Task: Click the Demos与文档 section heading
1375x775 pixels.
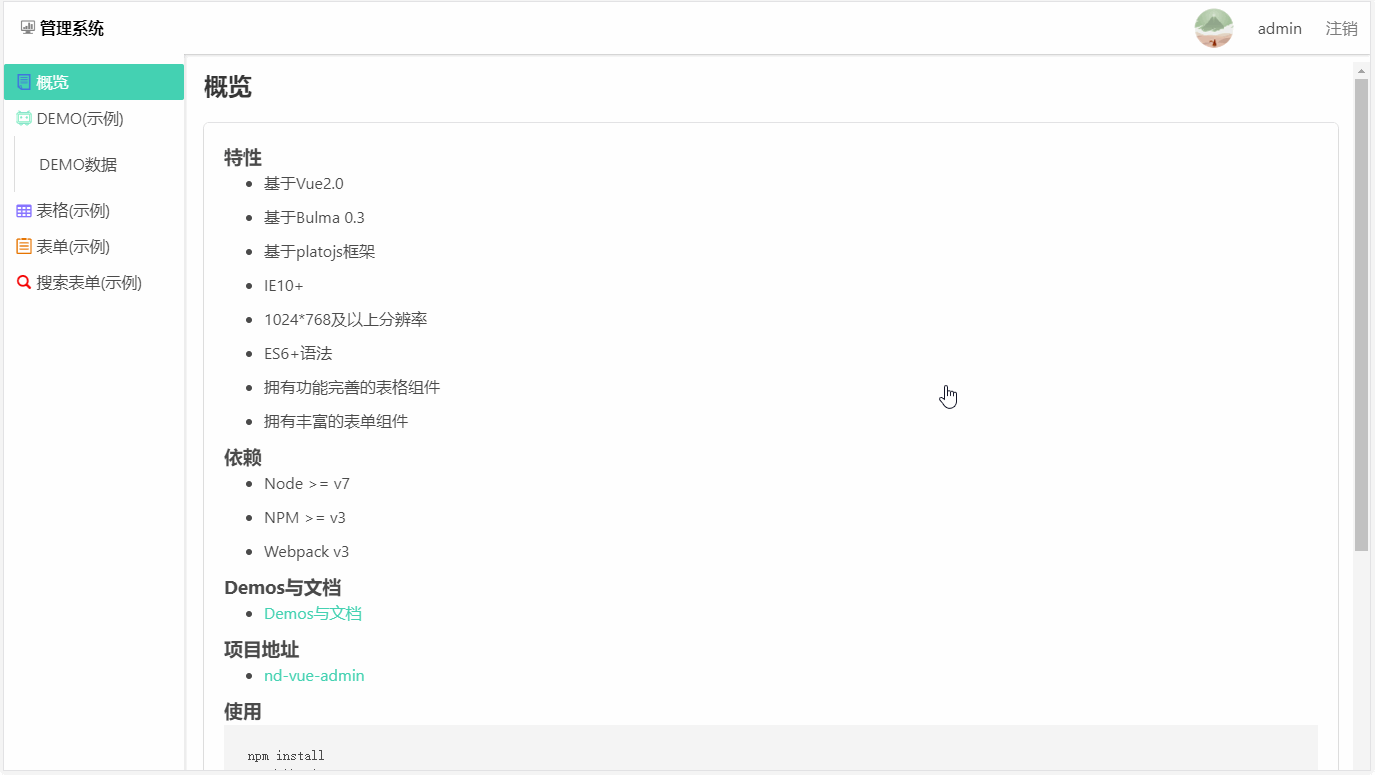Action: tap(283, 587)
